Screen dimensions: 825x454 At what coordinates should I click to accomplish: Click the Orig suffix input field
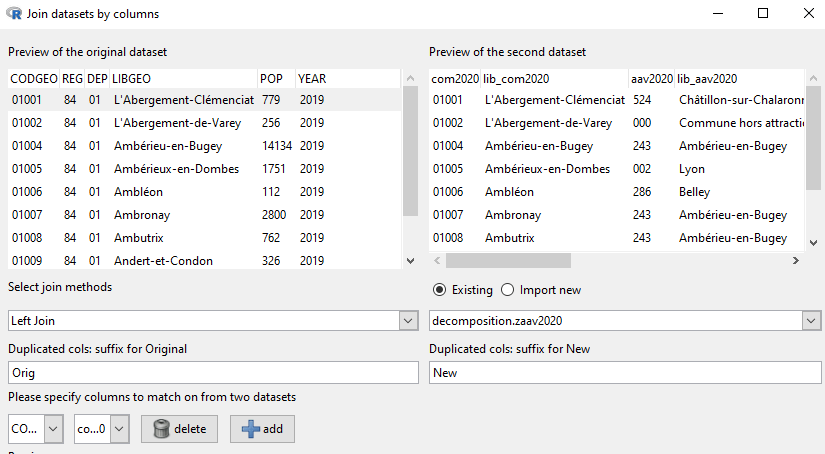(212, 373)
